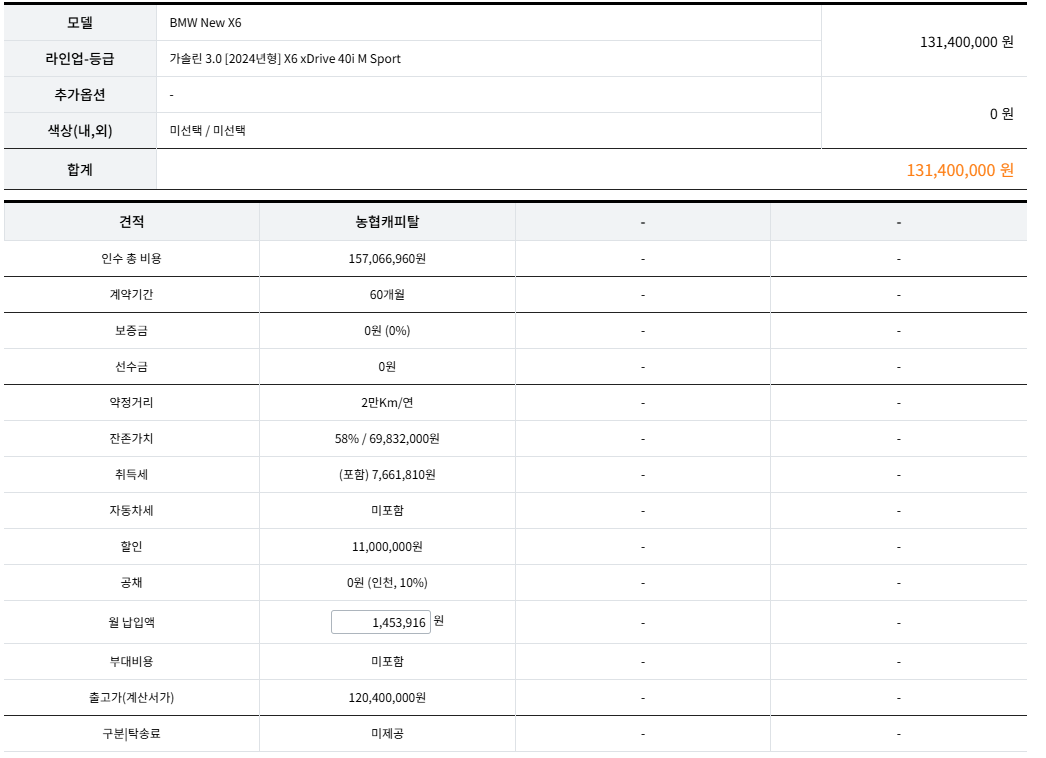
Task: Click the 2만Km/연 mileage cell
Action: pos(387,403)
